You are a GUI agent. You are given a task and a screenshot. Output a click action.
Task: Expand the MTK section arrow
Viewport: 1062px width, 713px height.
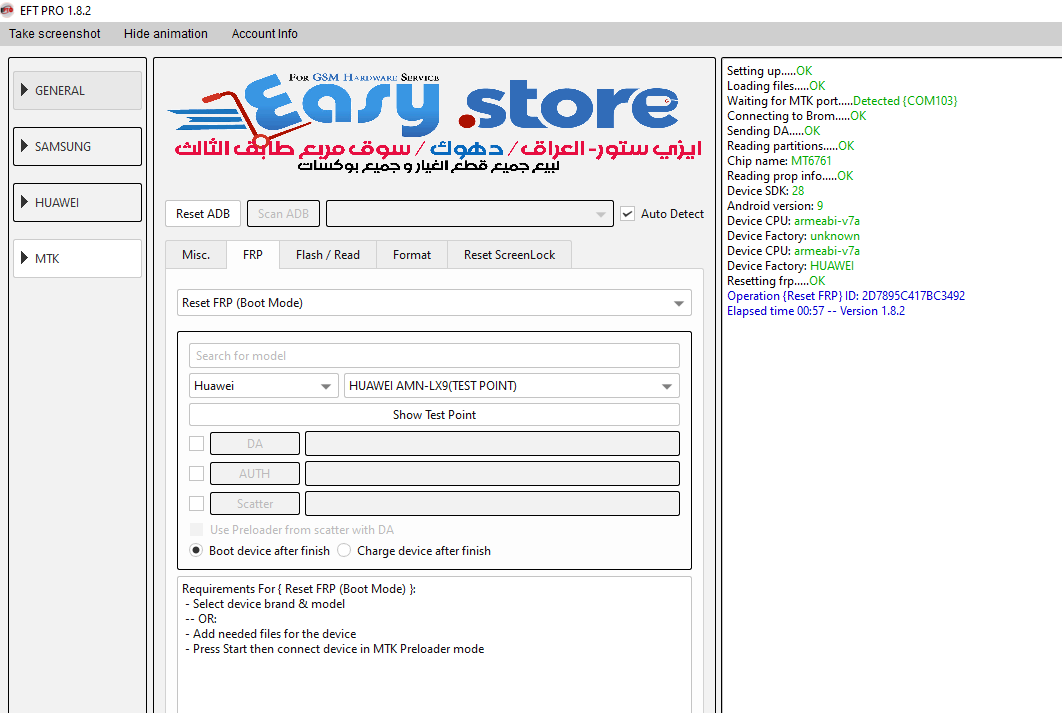[x=24, y=258]
